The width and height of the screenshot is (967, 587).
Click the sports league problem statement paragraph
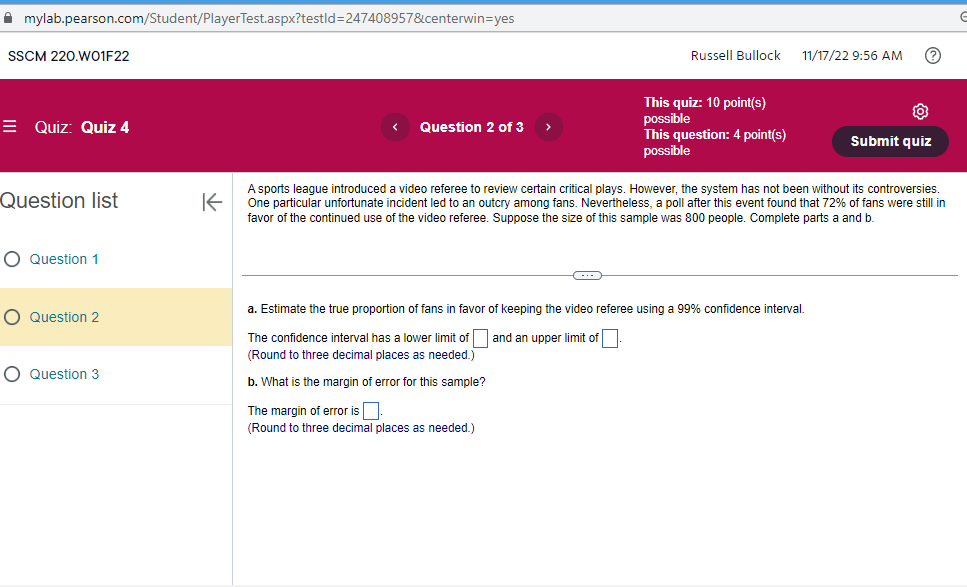tap(596, 203)
